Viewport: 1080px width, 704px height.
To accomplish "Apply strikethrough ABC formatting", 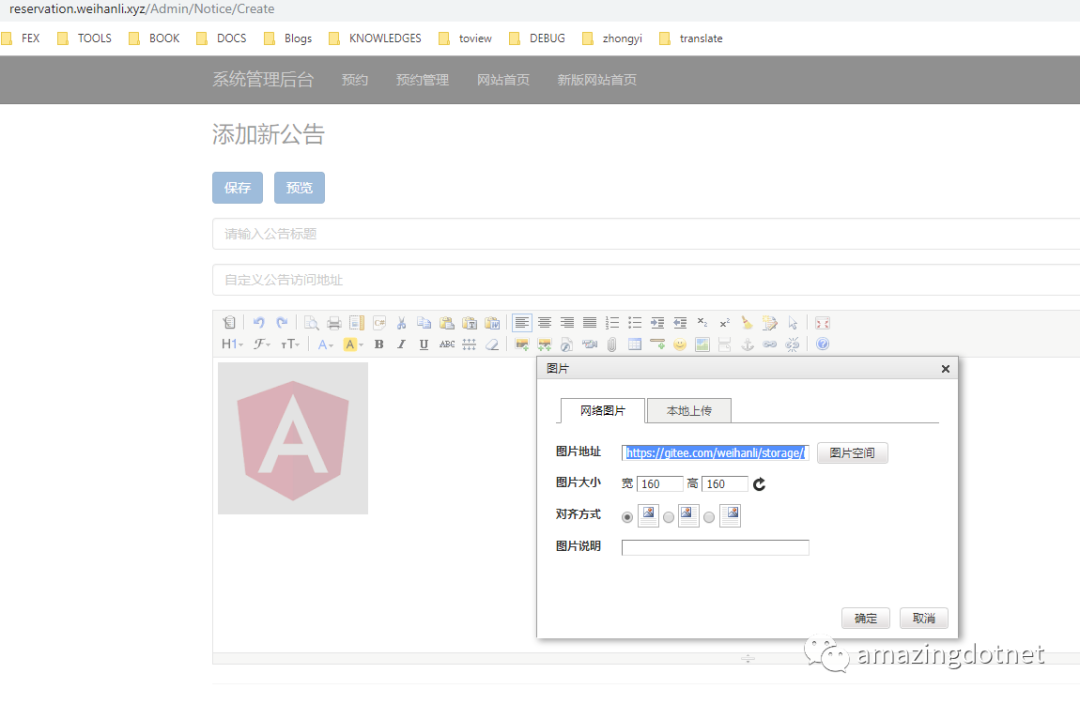I will (447, 344).
